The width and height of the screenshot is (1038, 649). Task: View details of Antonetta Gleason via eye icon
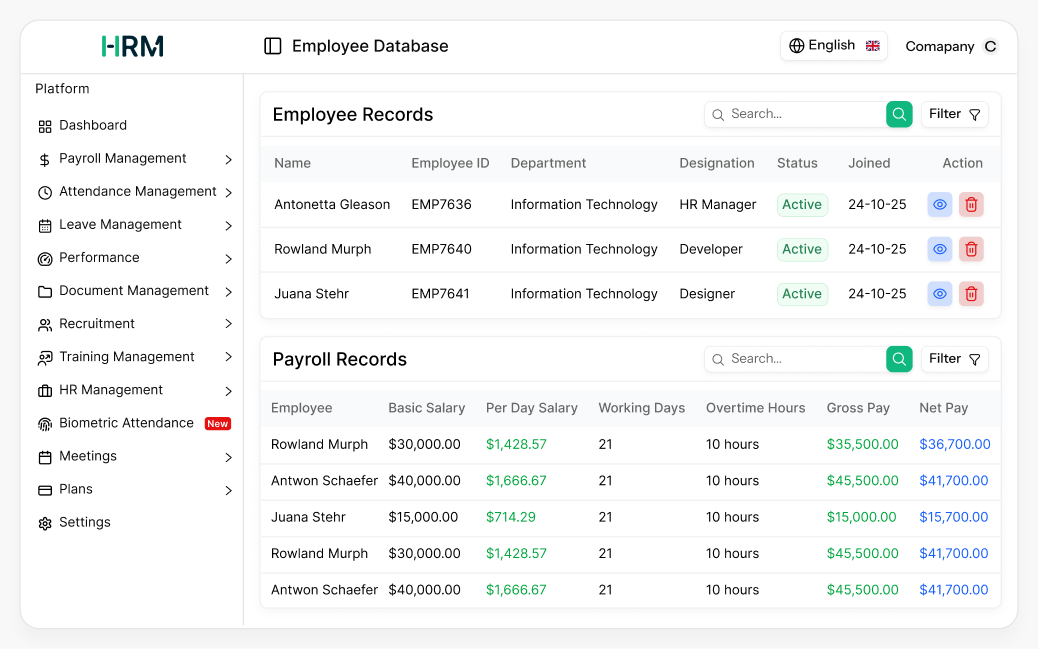tap(939, 204)
